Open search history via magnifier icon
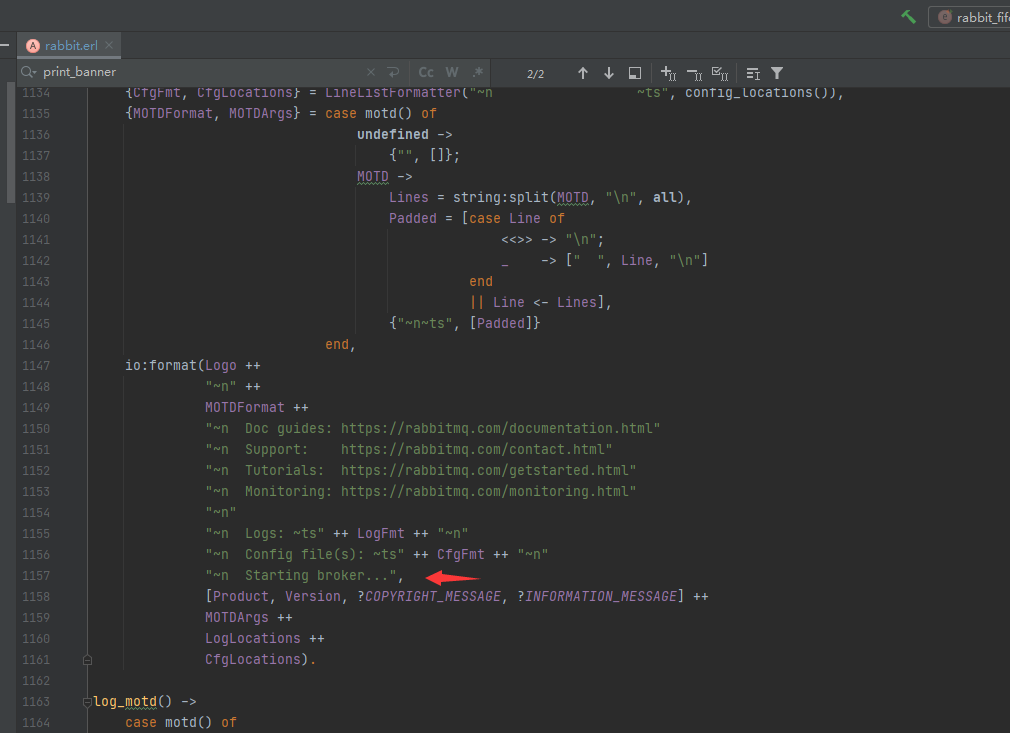 click(28, 72)
